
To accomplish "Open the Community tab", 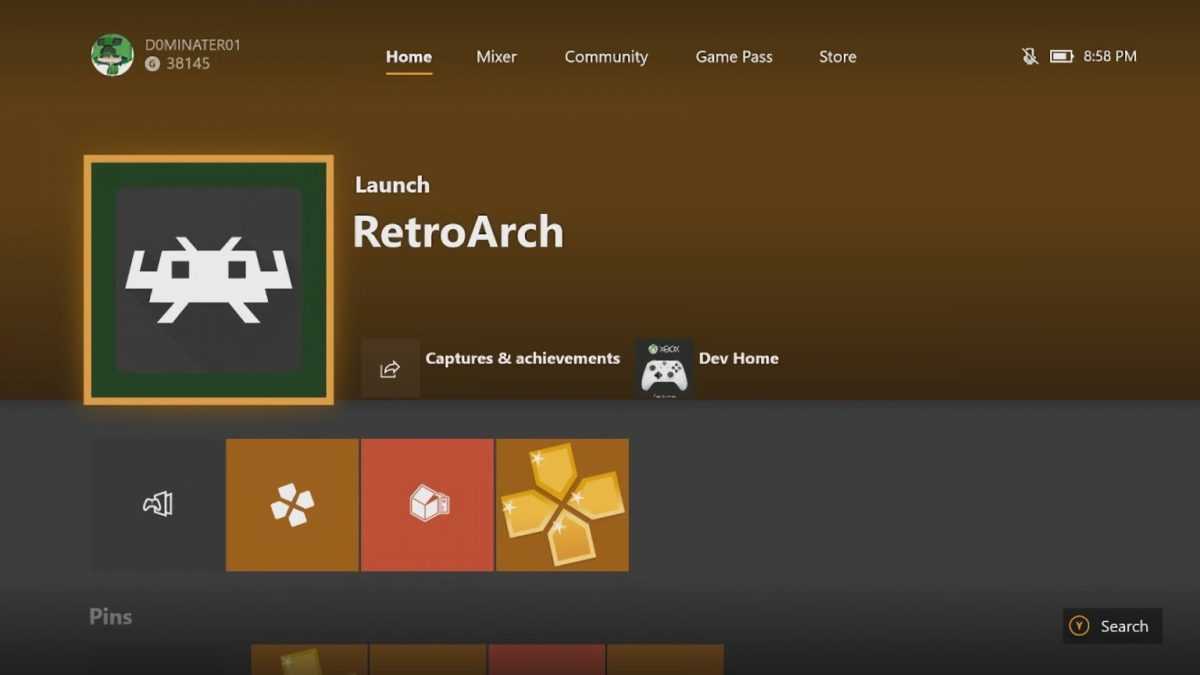I will pyautogui.click(x=606, y=57).
